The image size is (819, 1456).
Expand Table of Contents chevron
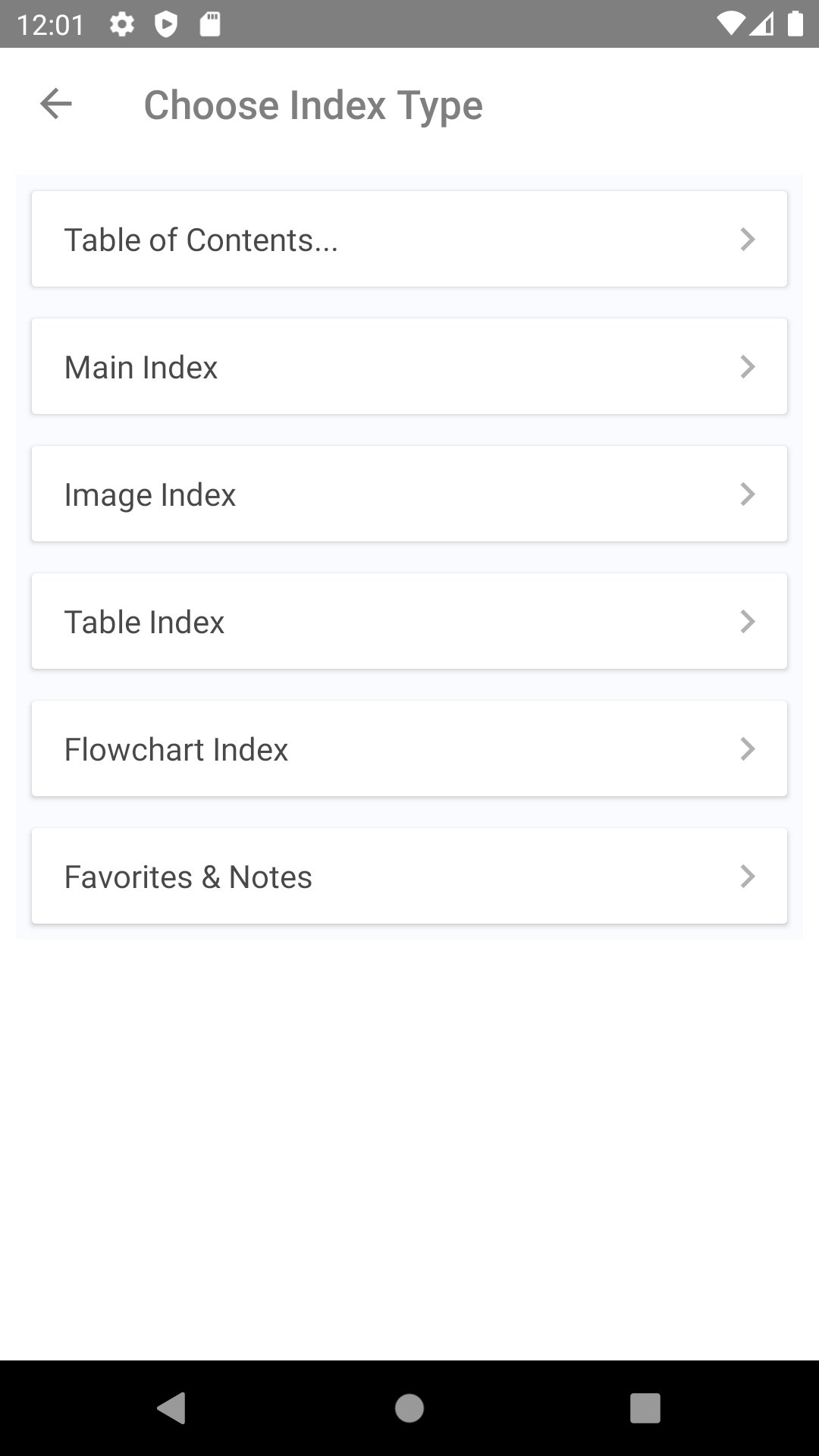coord(748,240)
